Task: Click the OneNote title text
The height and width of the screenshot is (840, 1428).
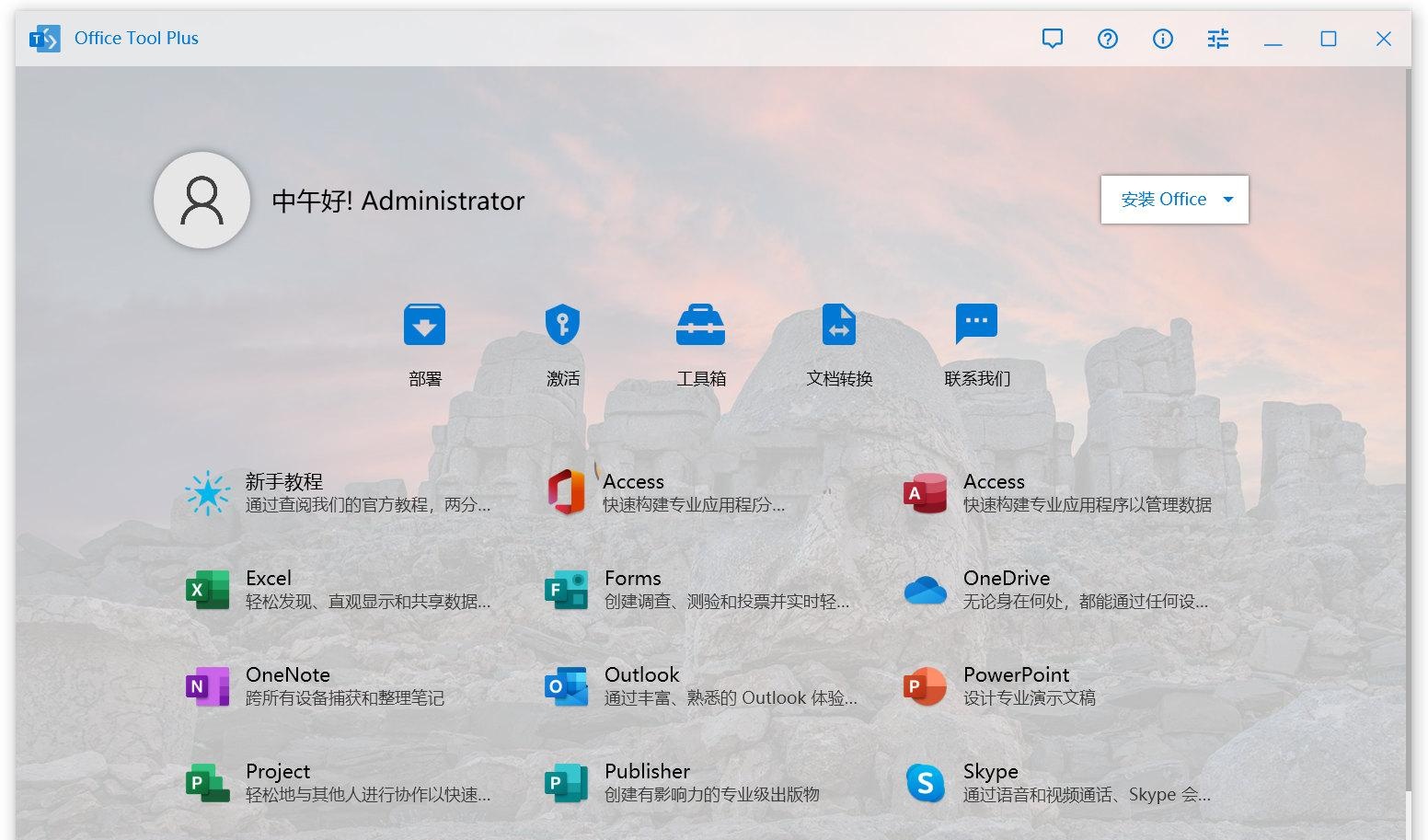Action: click(x=288, y=675)
